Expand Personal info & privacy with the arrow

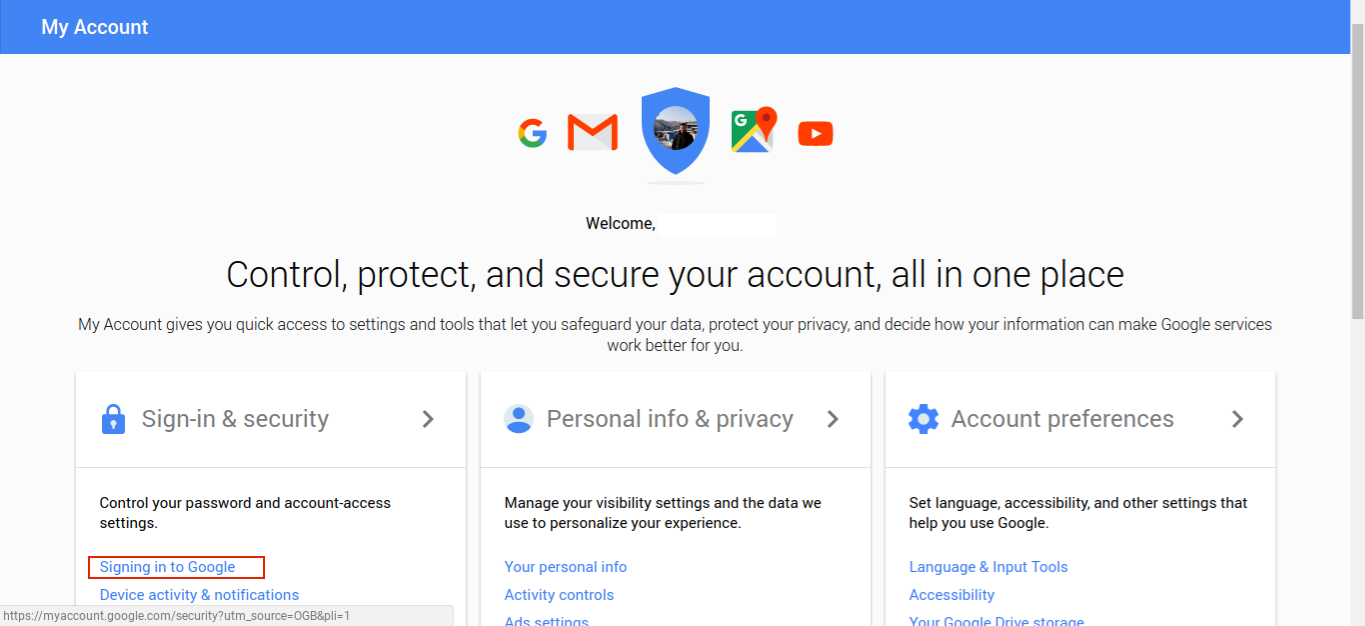click(833, 419)
